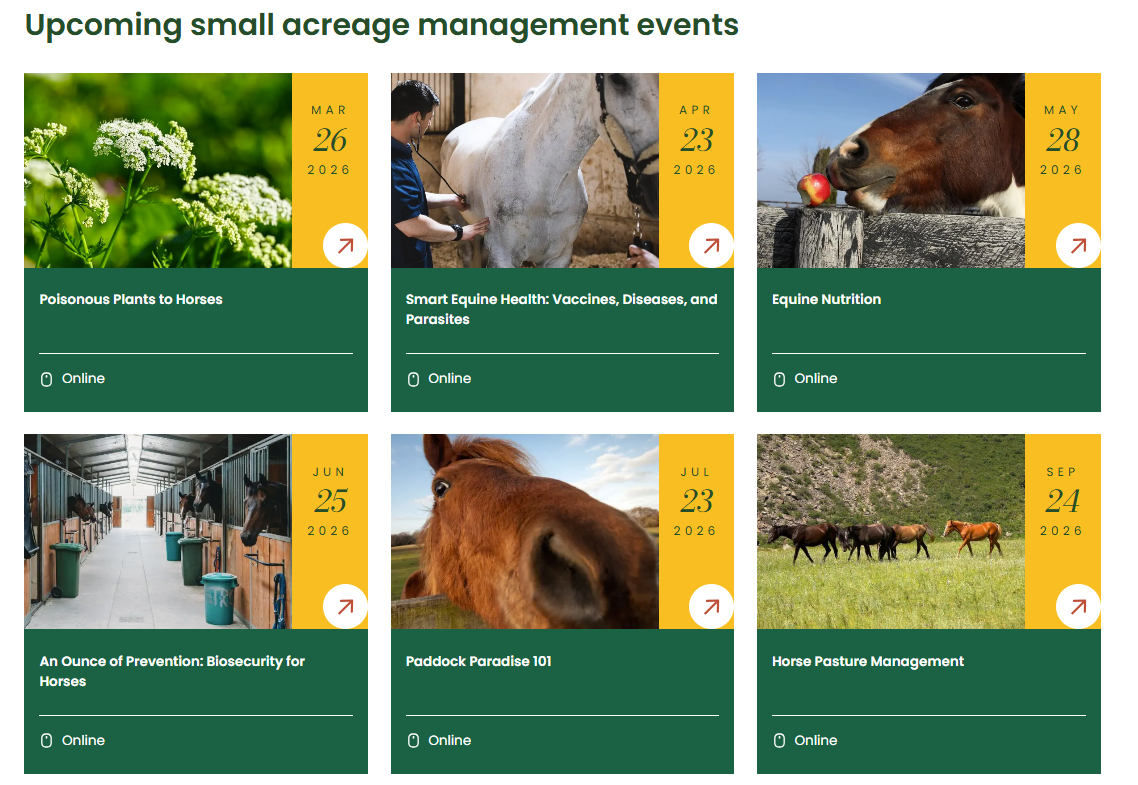The height and width of the screenshot is (785, 1138).
Task: Open the Biosecurity for Horses event page
Action: [173, 670]
